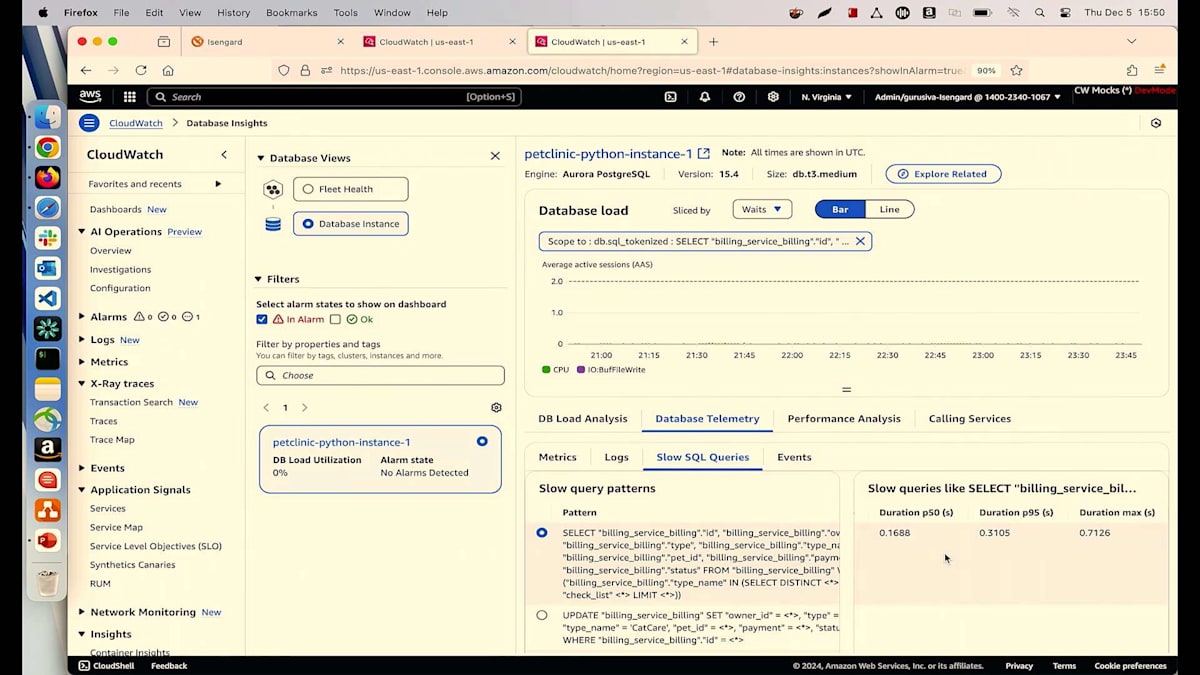Open the Performance Analysis tab
This screenshot has height=675, width=1200.
[x=844, y=419]
